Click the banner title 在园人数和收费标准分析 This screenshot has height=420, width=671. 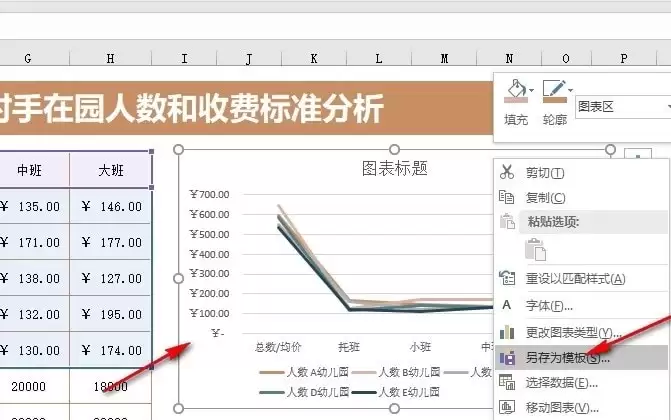pos(212,108)
